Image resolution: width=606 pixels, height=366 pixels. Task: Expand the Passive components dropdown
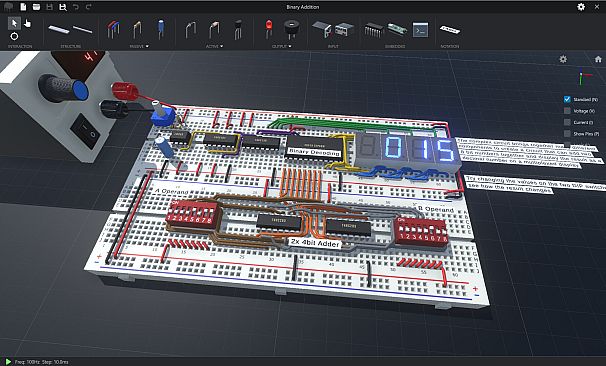[139, 46]
